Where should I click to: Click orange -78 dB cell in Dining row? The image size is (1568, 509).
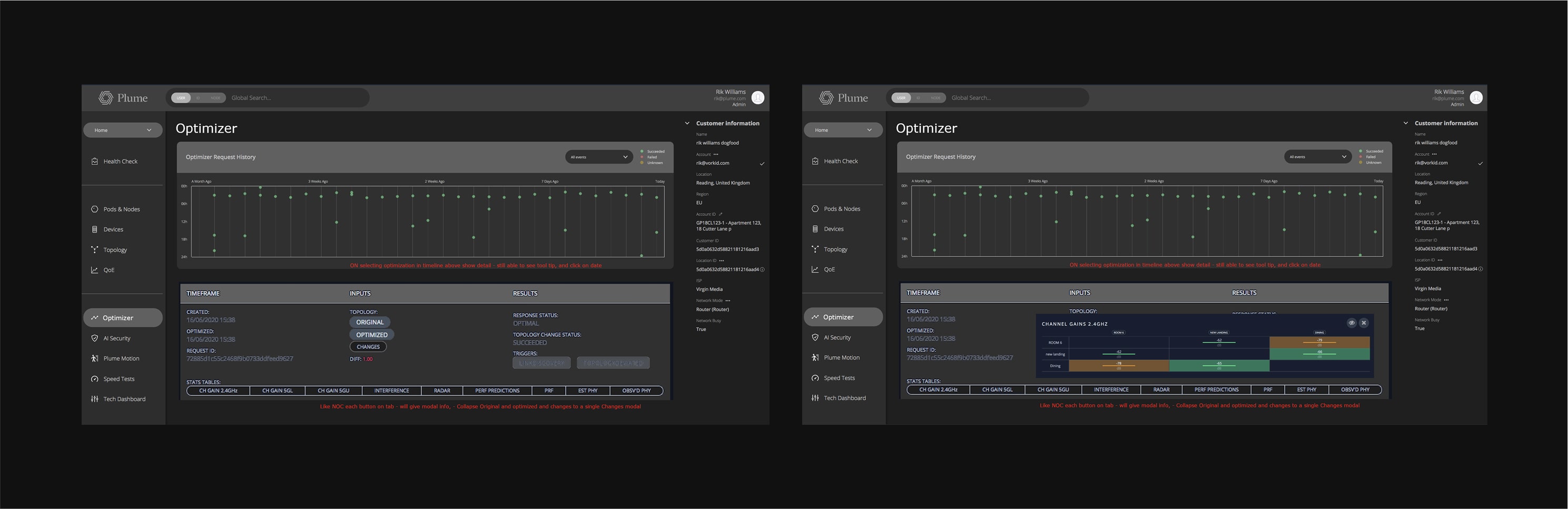pyautogui.click(x=1119, y=365)
